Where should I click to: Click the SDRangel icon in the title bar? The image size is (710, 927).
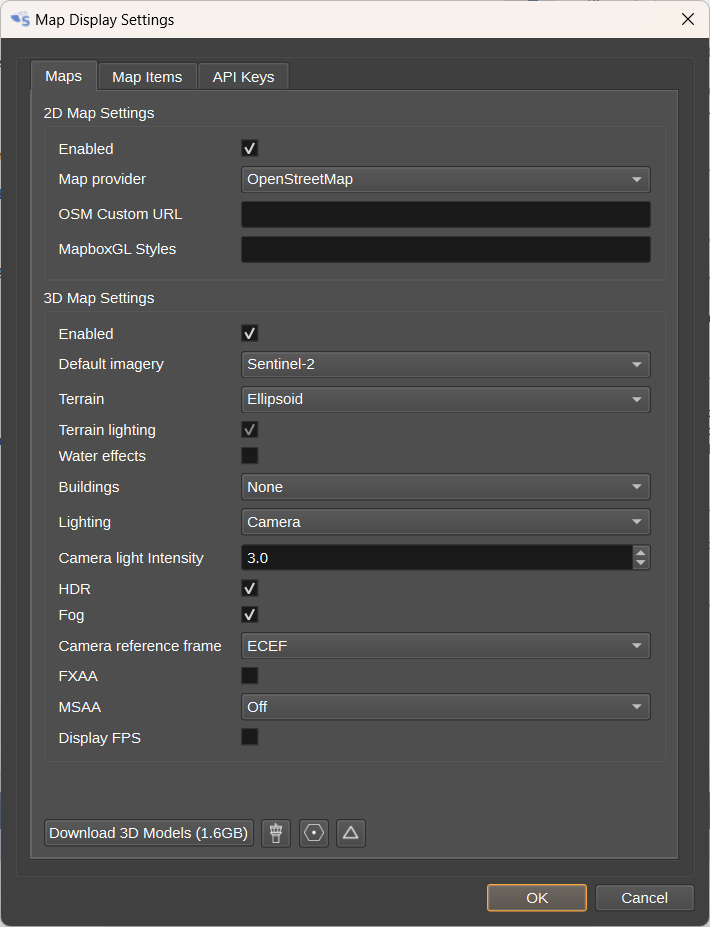click(18, 19)
